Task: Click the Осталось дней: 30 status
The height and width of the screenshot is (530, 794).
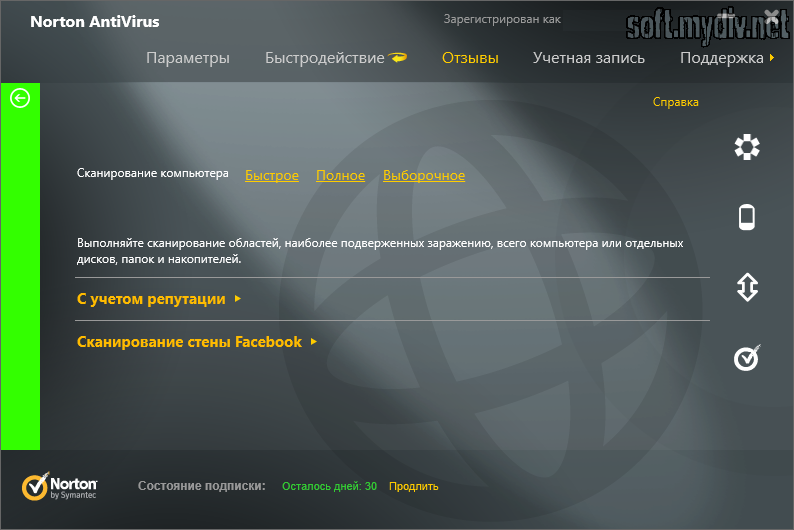Action: pos(329,486)
